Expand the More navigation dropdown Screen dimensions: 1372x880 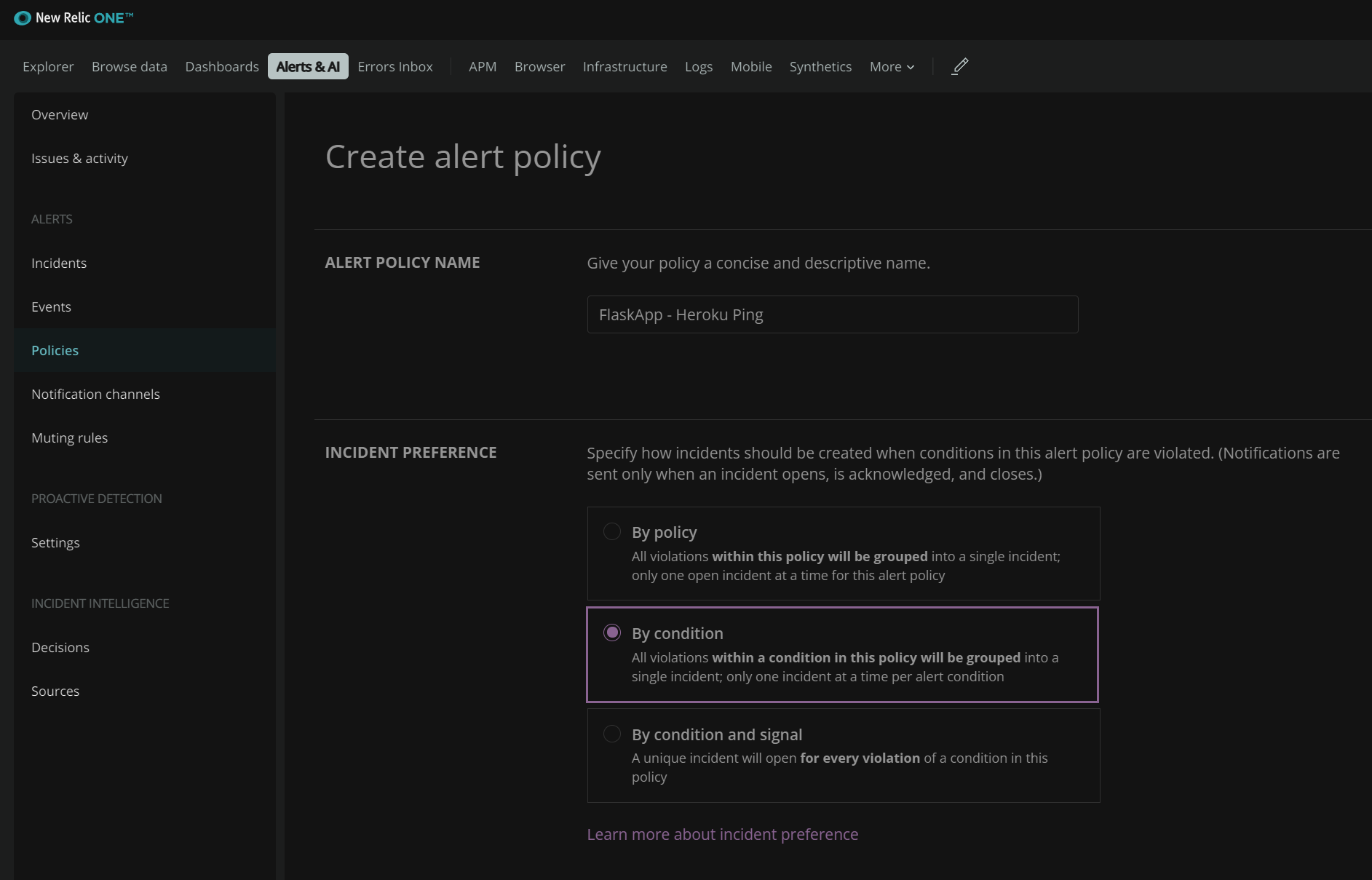point(892,66)
